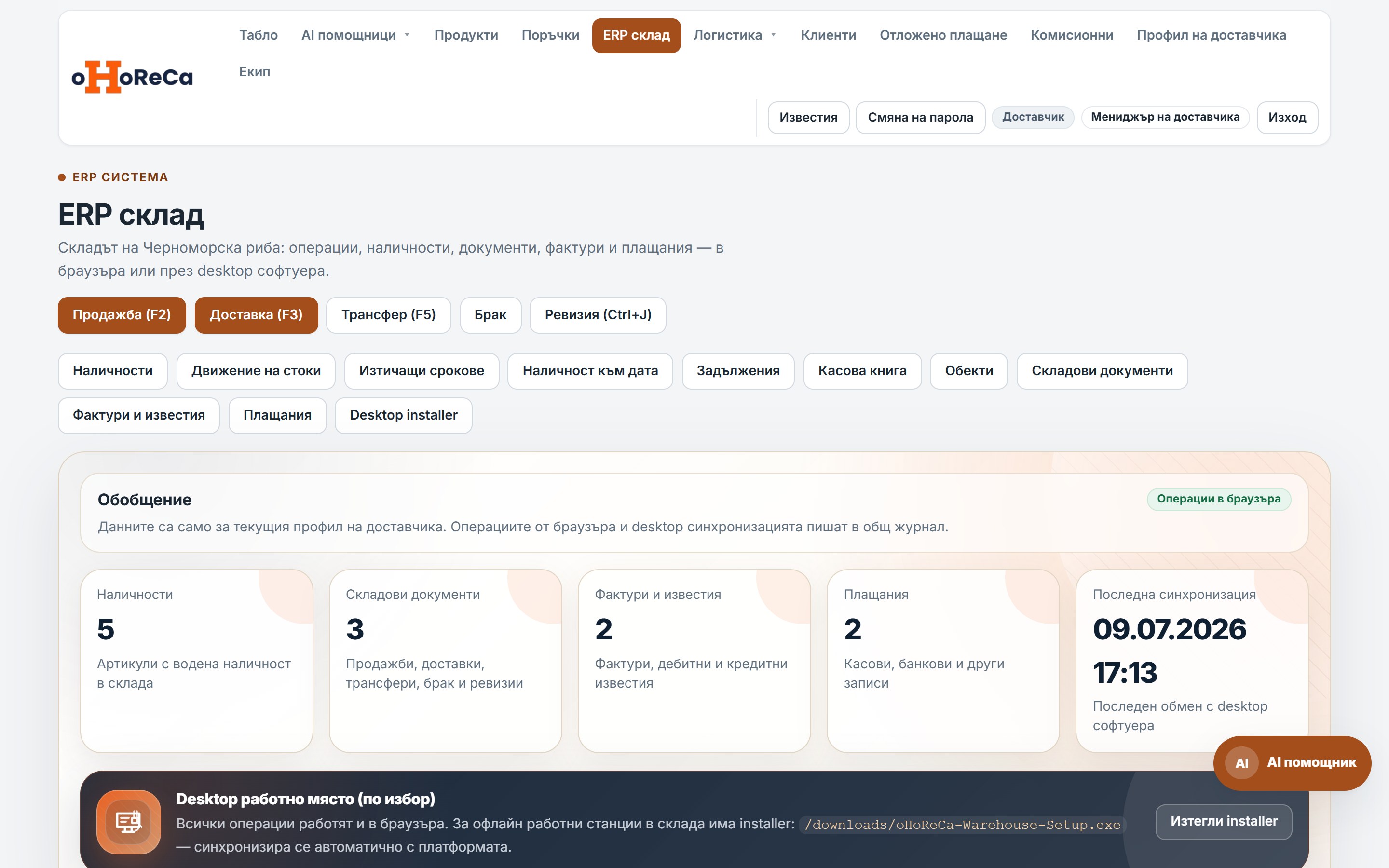The width and height of the screenshot is (1389, 868).
Task: Open Комисионни in navigation
Action: pyautogui.click(x=1072, y=35)
